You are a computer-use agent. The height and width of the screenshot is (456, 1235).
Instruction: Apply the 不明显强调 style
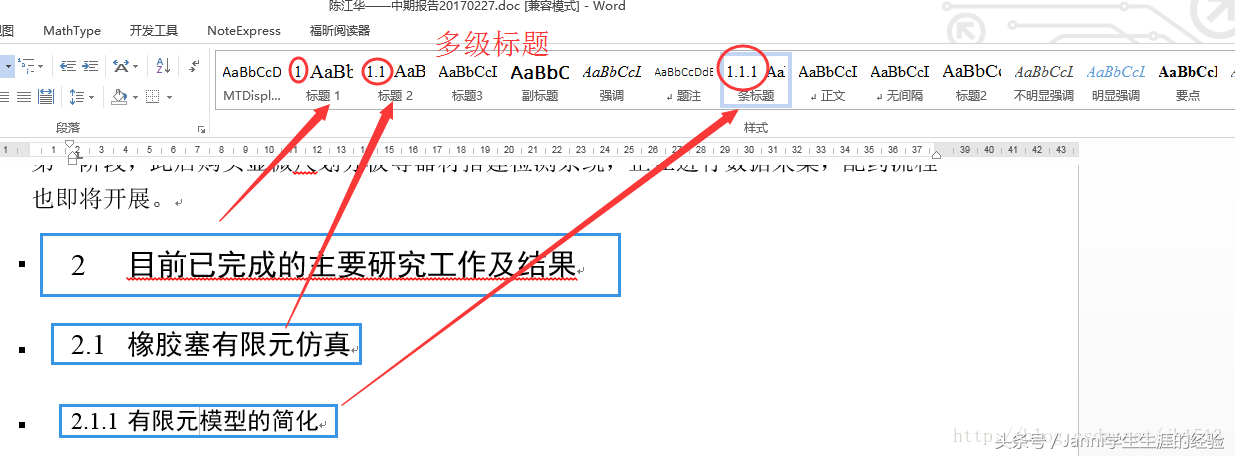[x=1043, y=81]
